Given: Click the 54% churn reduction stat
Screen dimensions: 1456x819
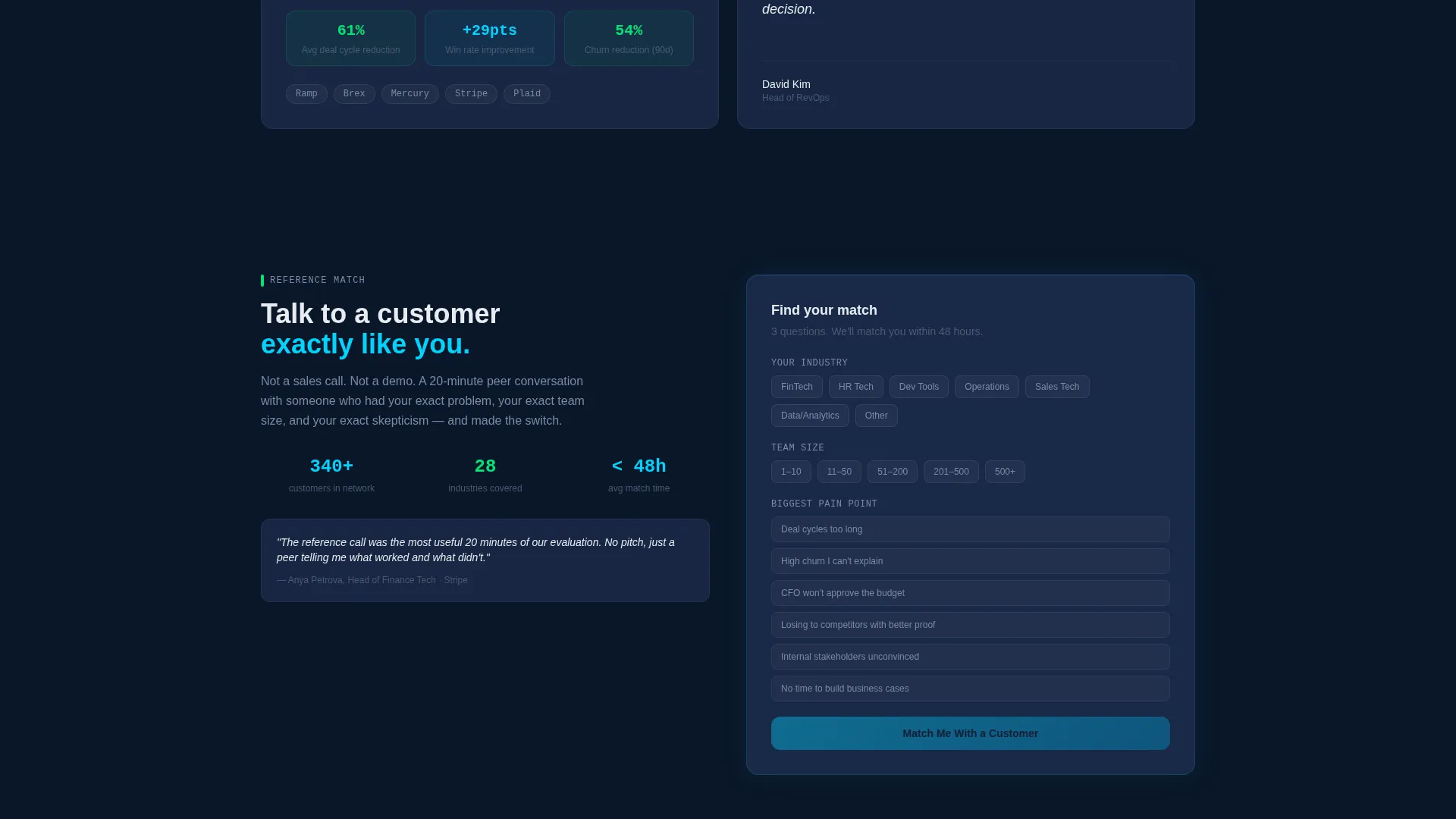Looking at the screenshot, I should (x=629, y=38).
